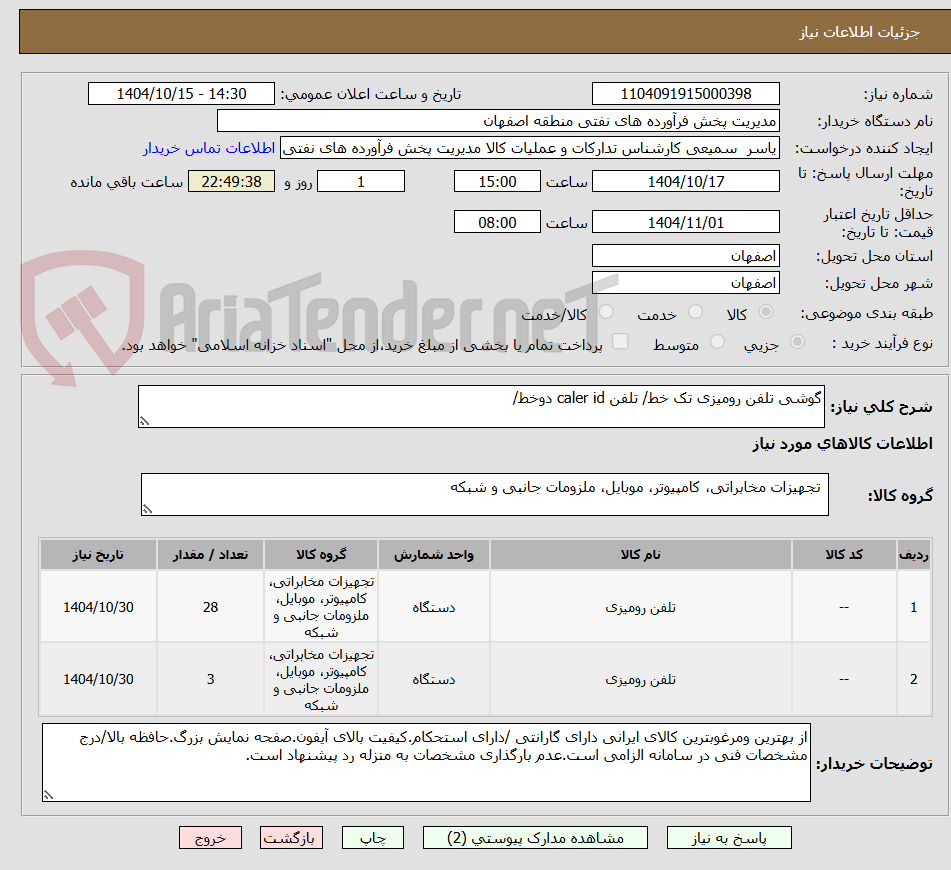Open مشاهده مدارک پیوستی (2) attachments
Image resolution: width=951 pixels, height=870 pixels.
[535, 838]
